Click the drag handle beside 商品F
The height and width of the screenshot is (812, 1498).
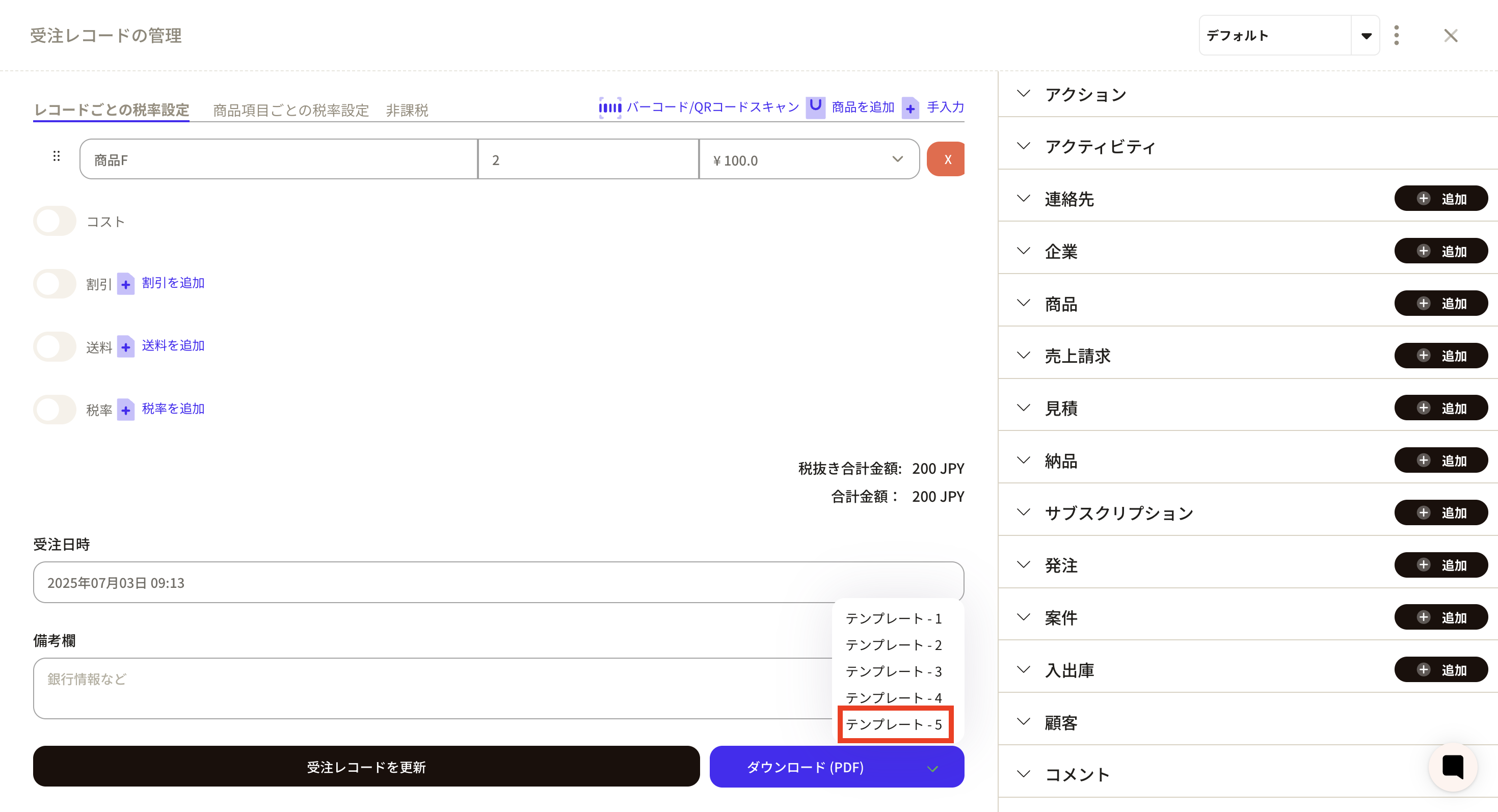pos(57,156)
